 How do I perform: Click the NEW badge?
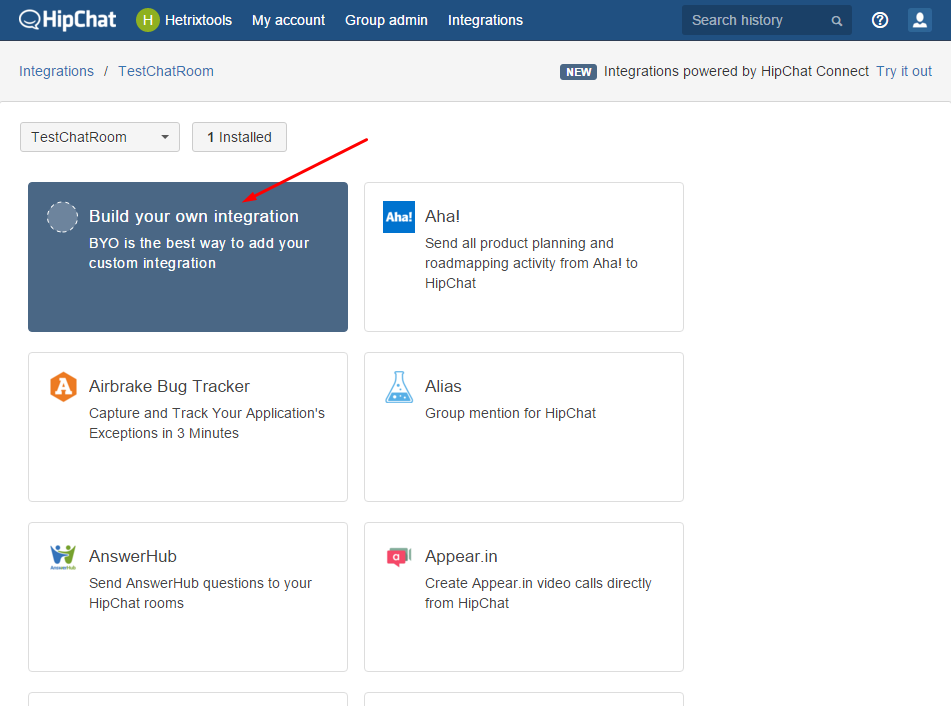(578, 72)
